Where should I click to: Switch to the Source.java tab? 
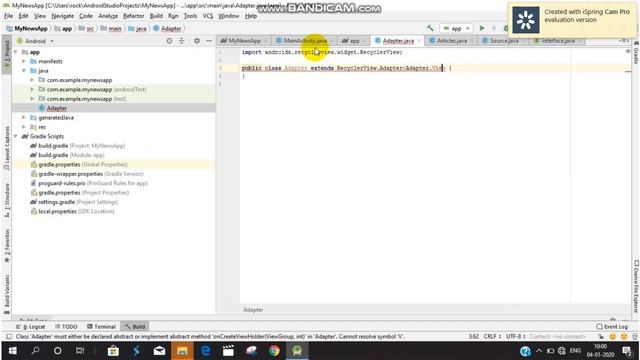click(503, 41)
